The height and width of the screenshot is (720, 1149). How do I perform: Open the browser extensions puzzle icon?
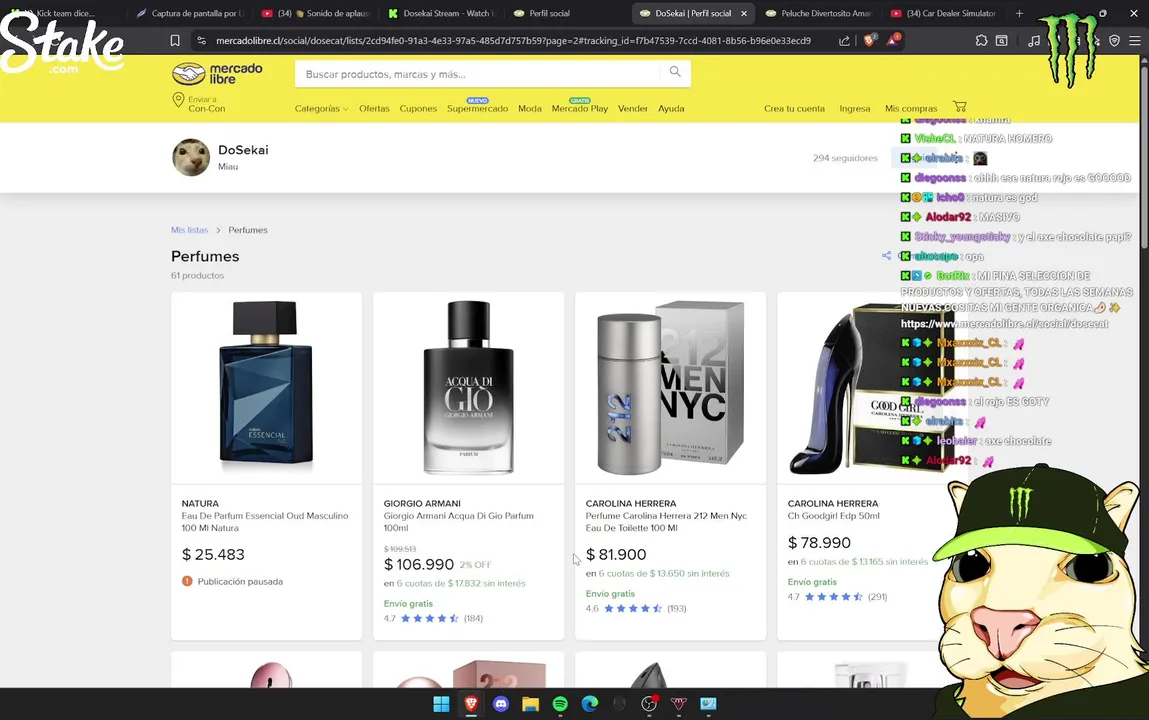pos(981,41)
